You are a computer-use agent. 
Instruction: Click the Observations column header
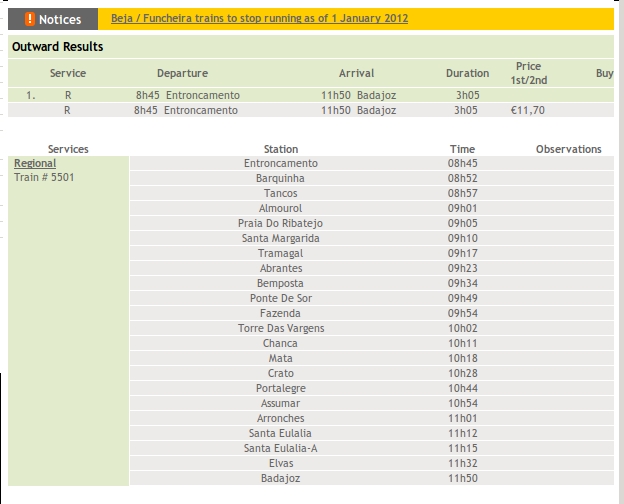(568, 149)
